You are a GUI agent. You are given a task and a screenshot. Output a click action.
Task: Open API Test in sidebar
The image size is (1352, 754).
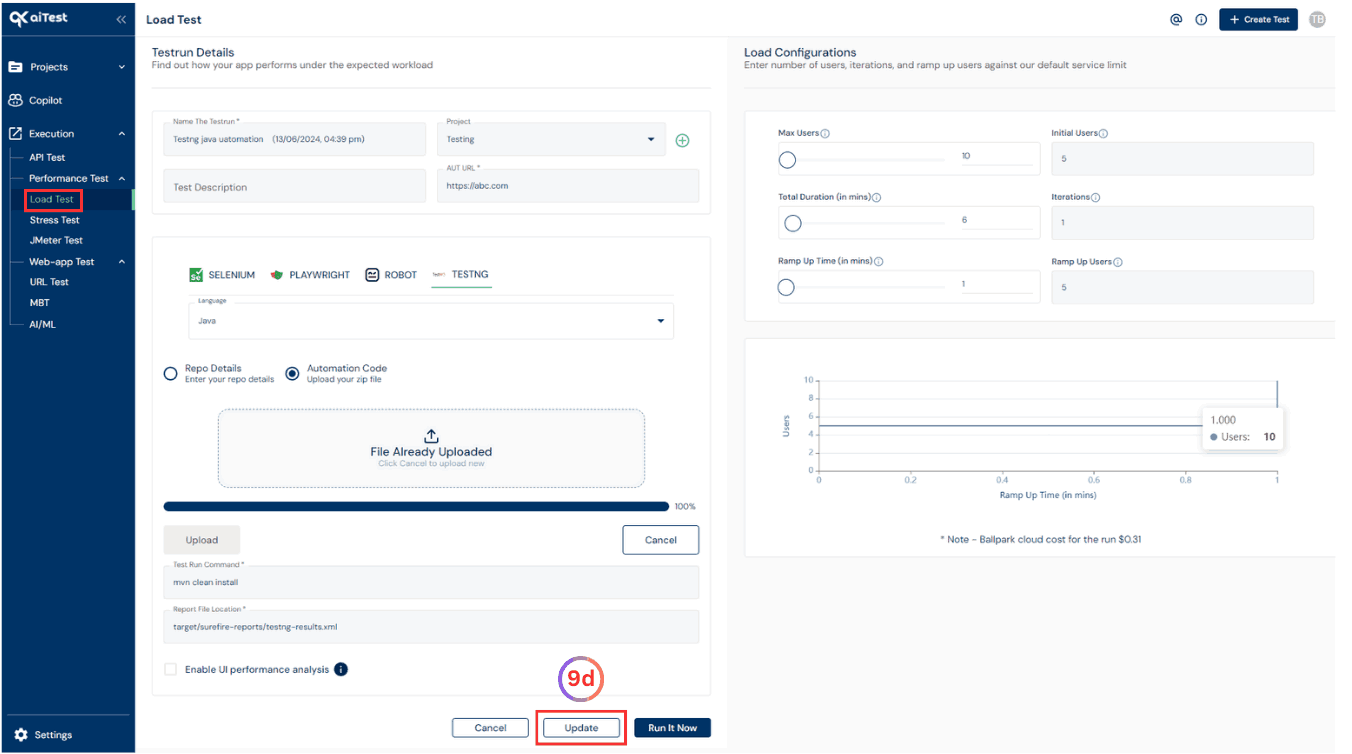47,157
